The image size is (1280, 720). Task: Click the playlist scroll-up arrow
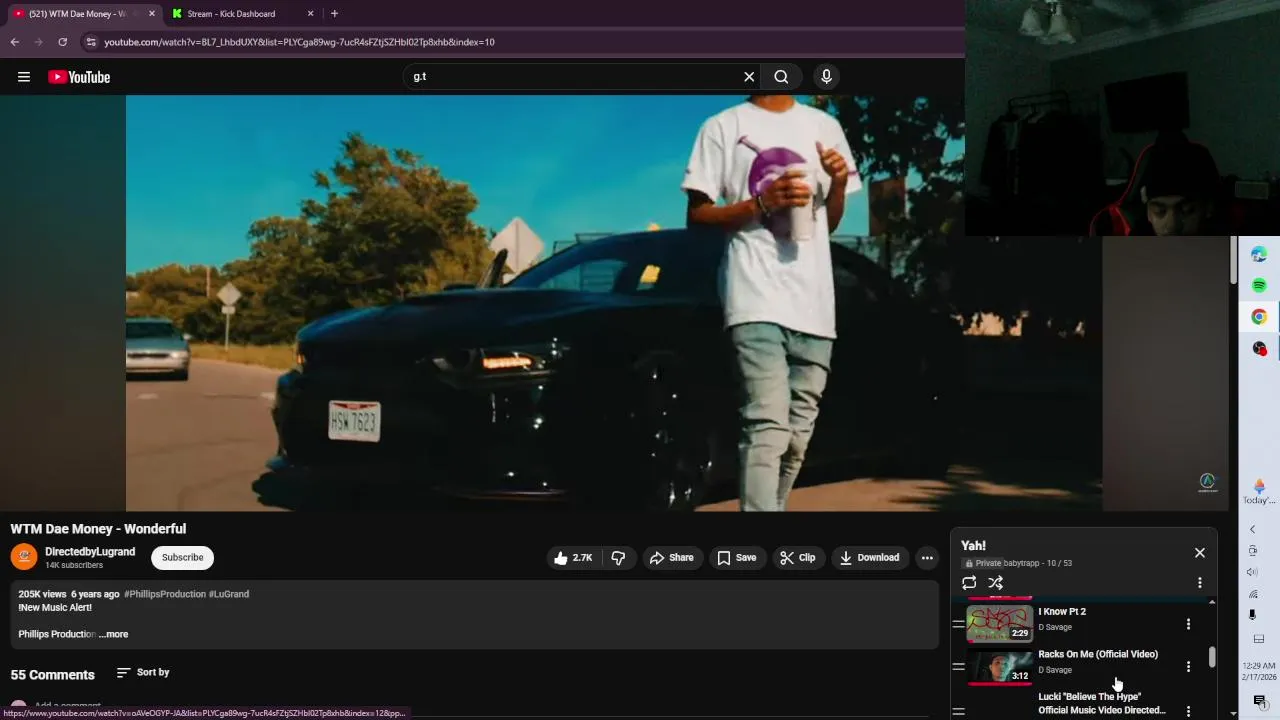[x=1212, y=602]
